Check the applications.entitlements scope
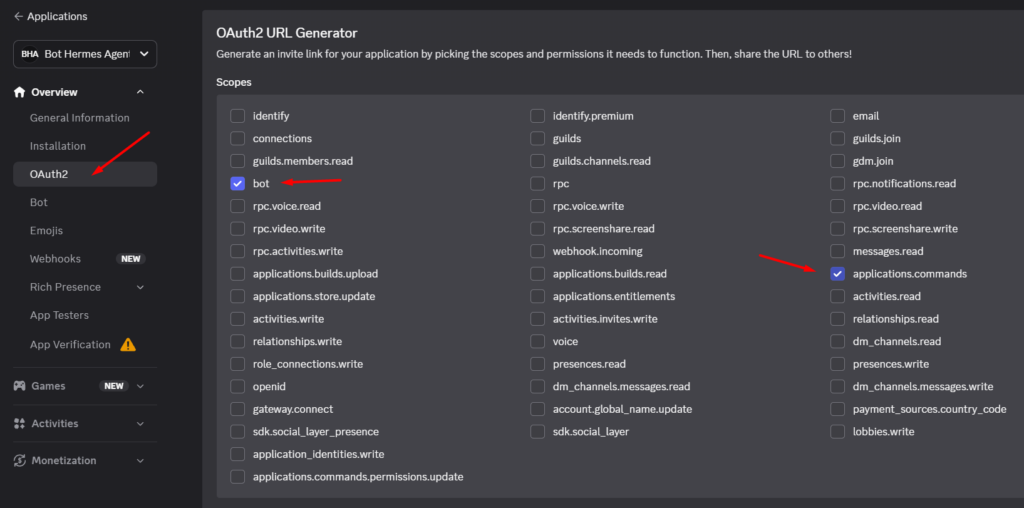Screen dimensions: 1024x508 coord(537,296)
